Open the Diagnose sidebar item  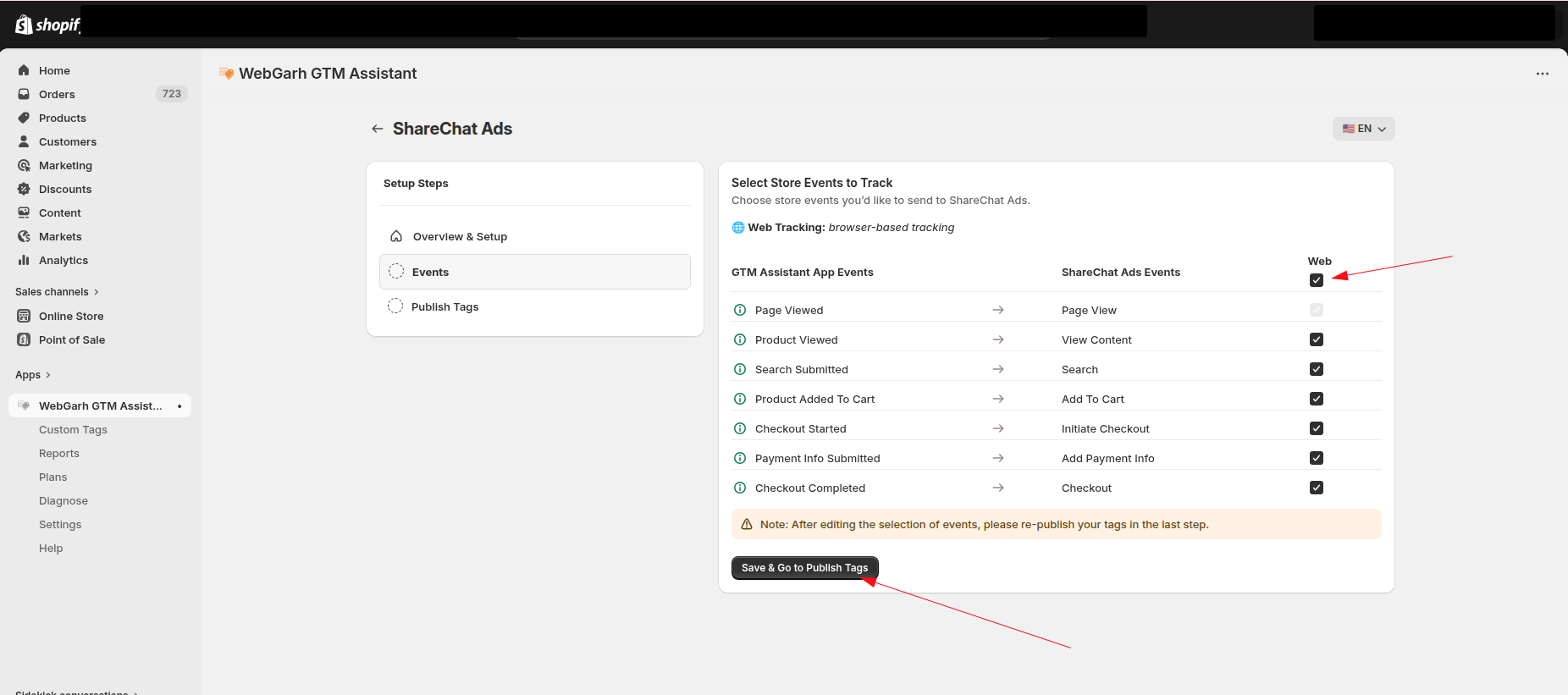coord(63,501)
